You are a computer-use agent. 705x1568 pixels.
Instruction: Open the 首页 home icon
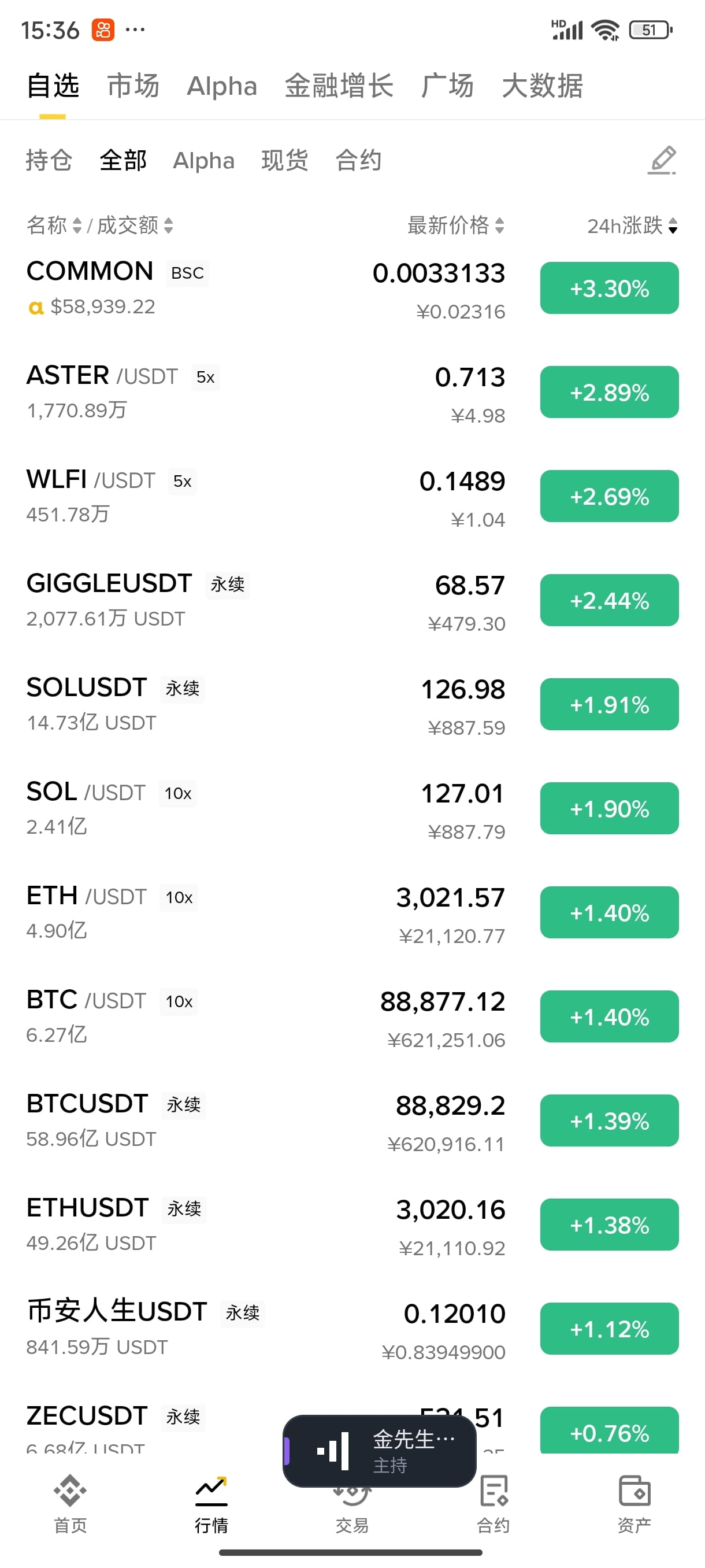tap(70, 1491)
